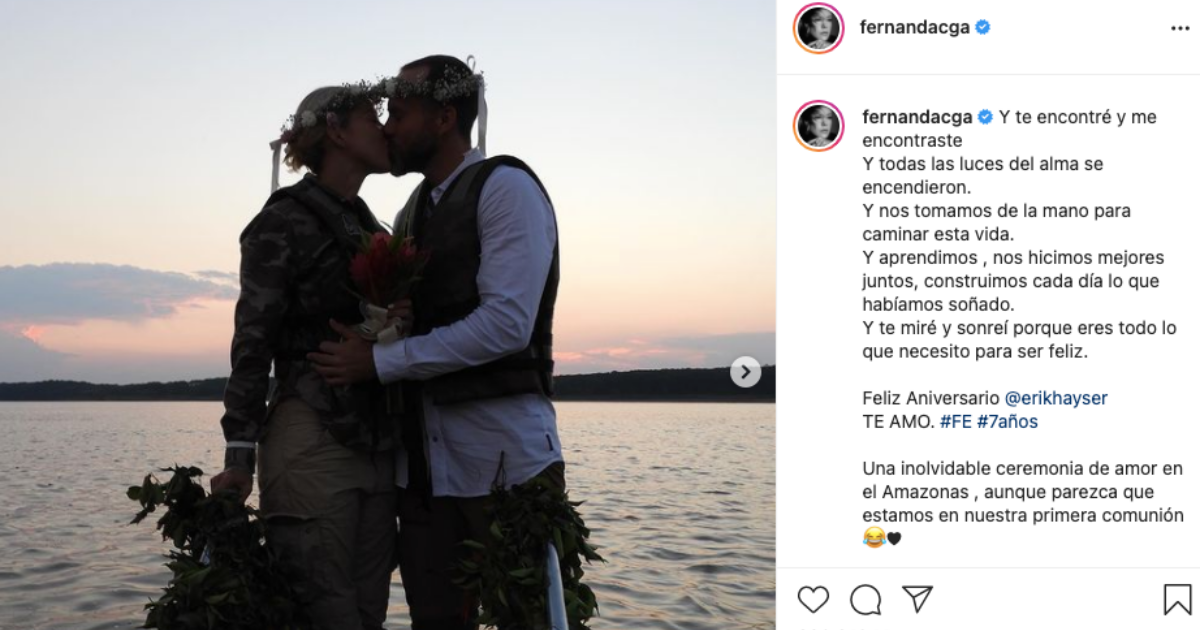Like the post with the heart icon
Image resolution: width=1200 pixels, height=630 pixels.
tap(814, 600)
